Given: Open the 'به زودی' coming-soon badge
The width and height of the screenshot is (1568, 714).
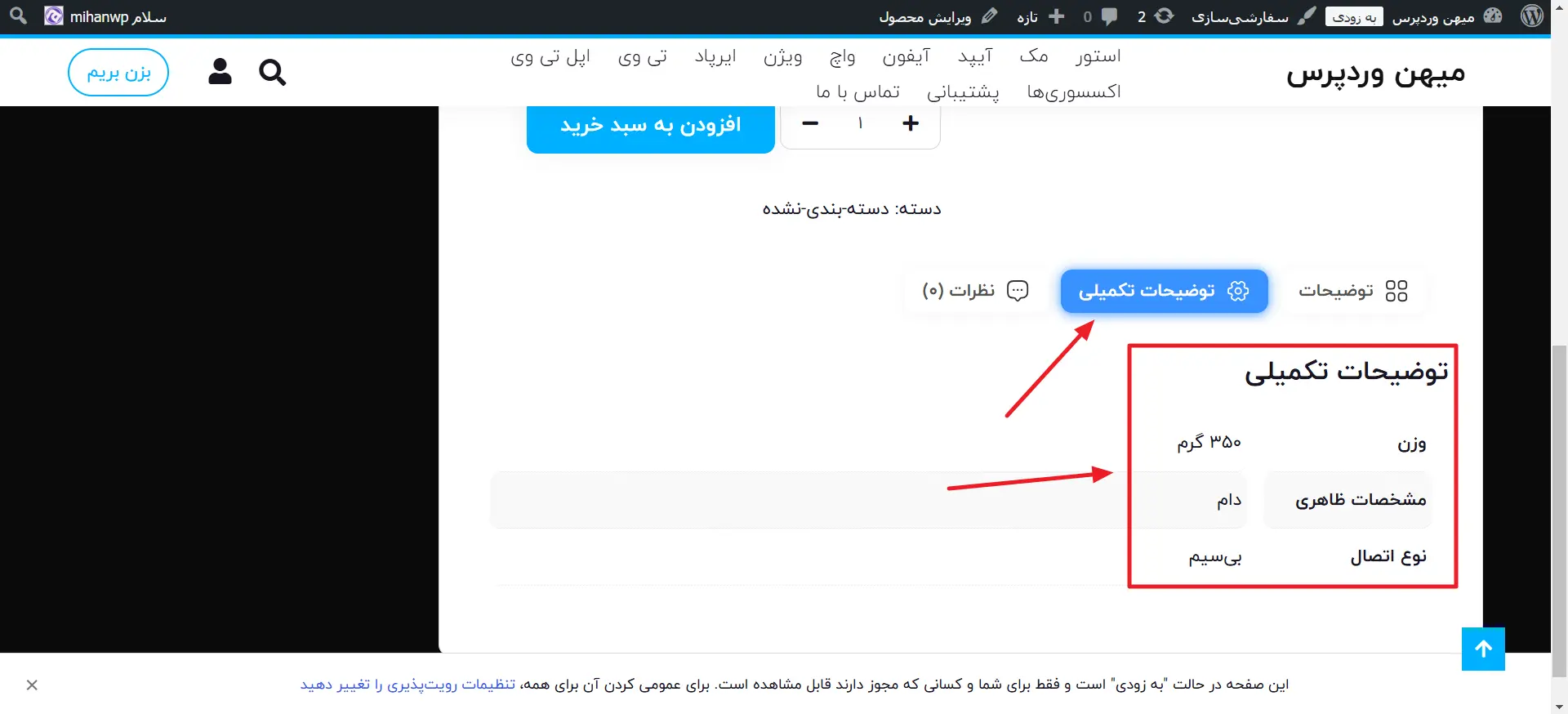Looking at the screenshot, I should 1354,17.
